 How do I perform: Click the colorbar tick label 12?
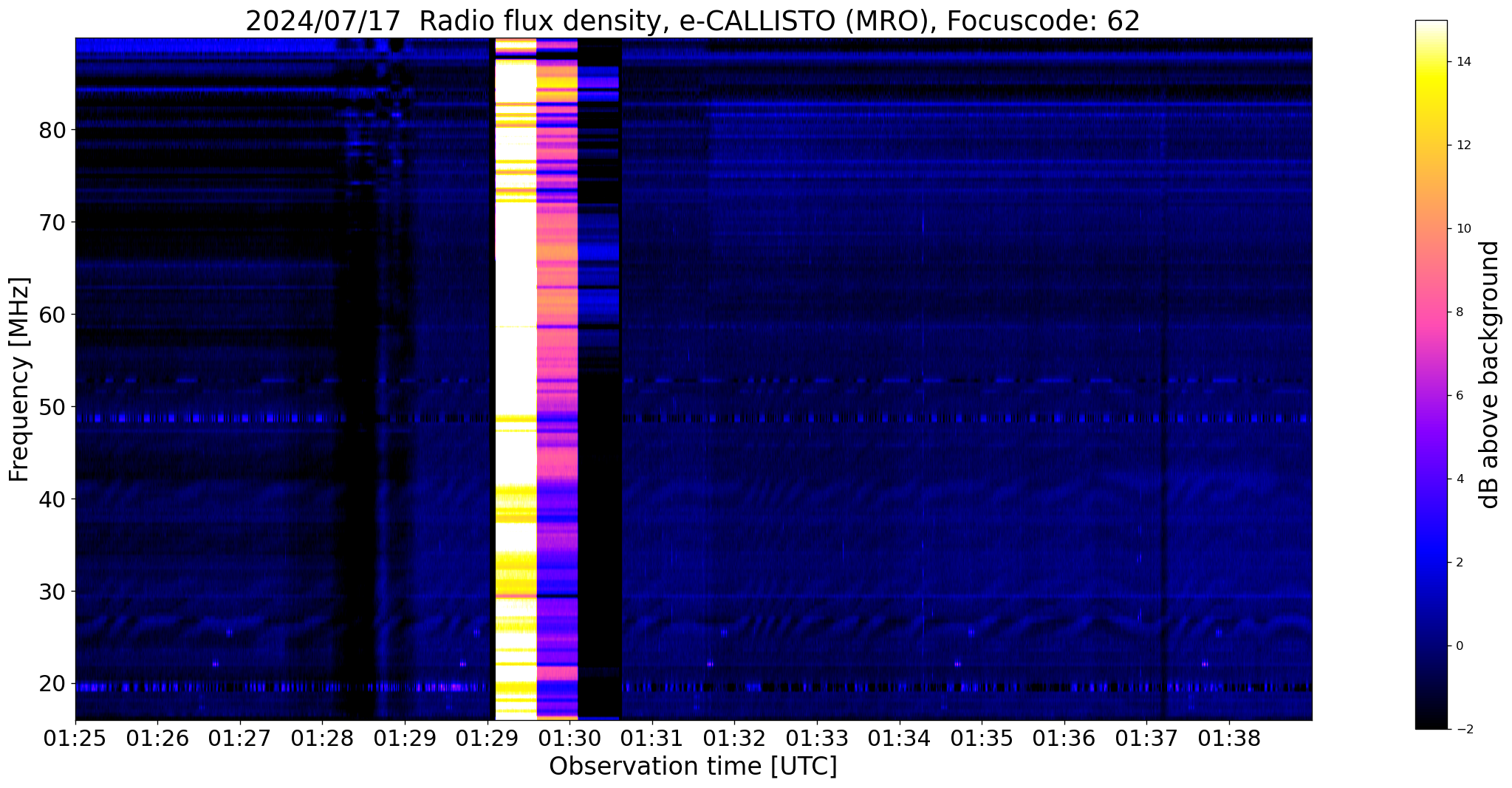(x=1463, y=145)
